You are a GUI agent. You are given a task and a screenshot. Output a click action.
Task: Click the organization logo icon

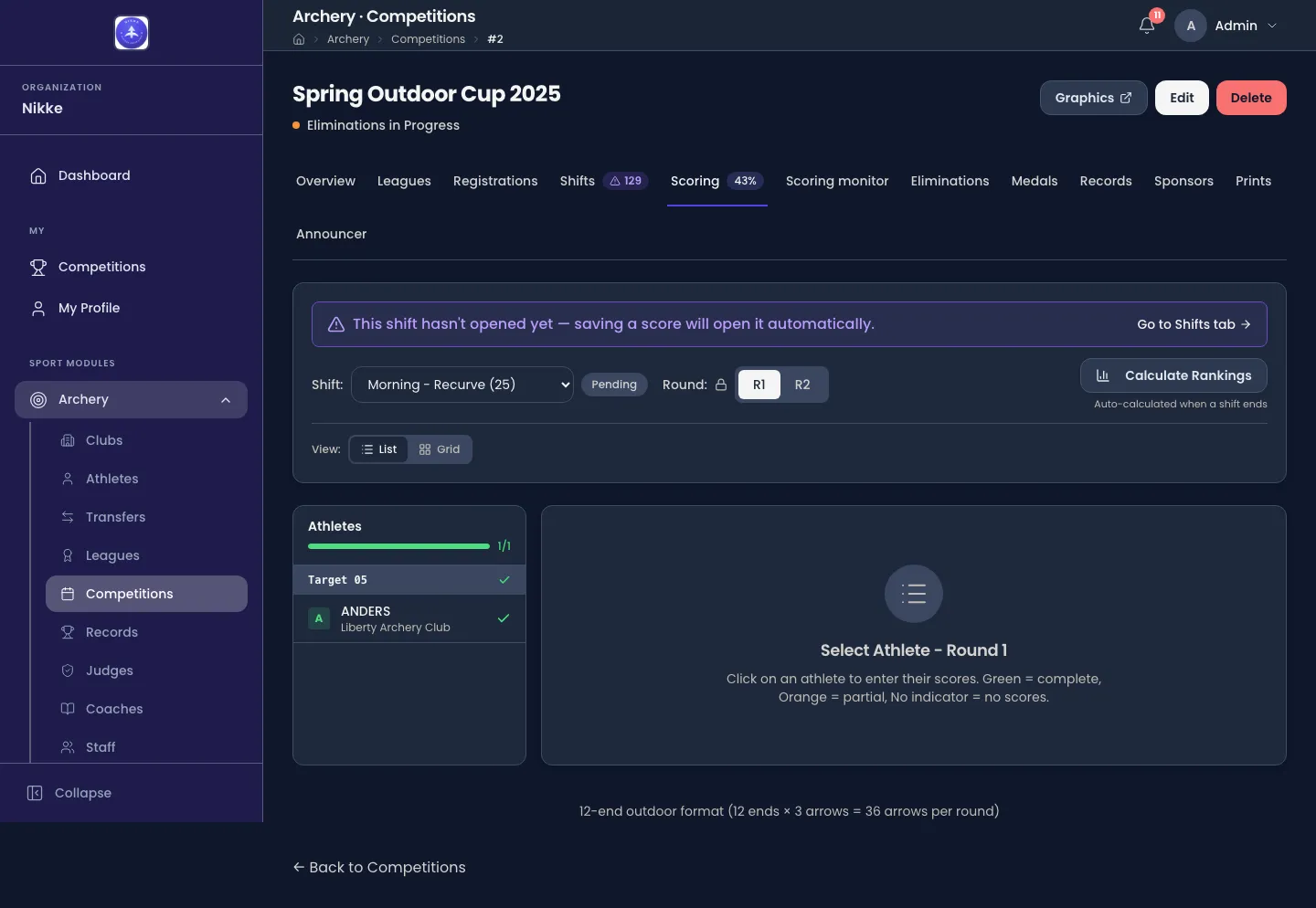tap(132, 33)
